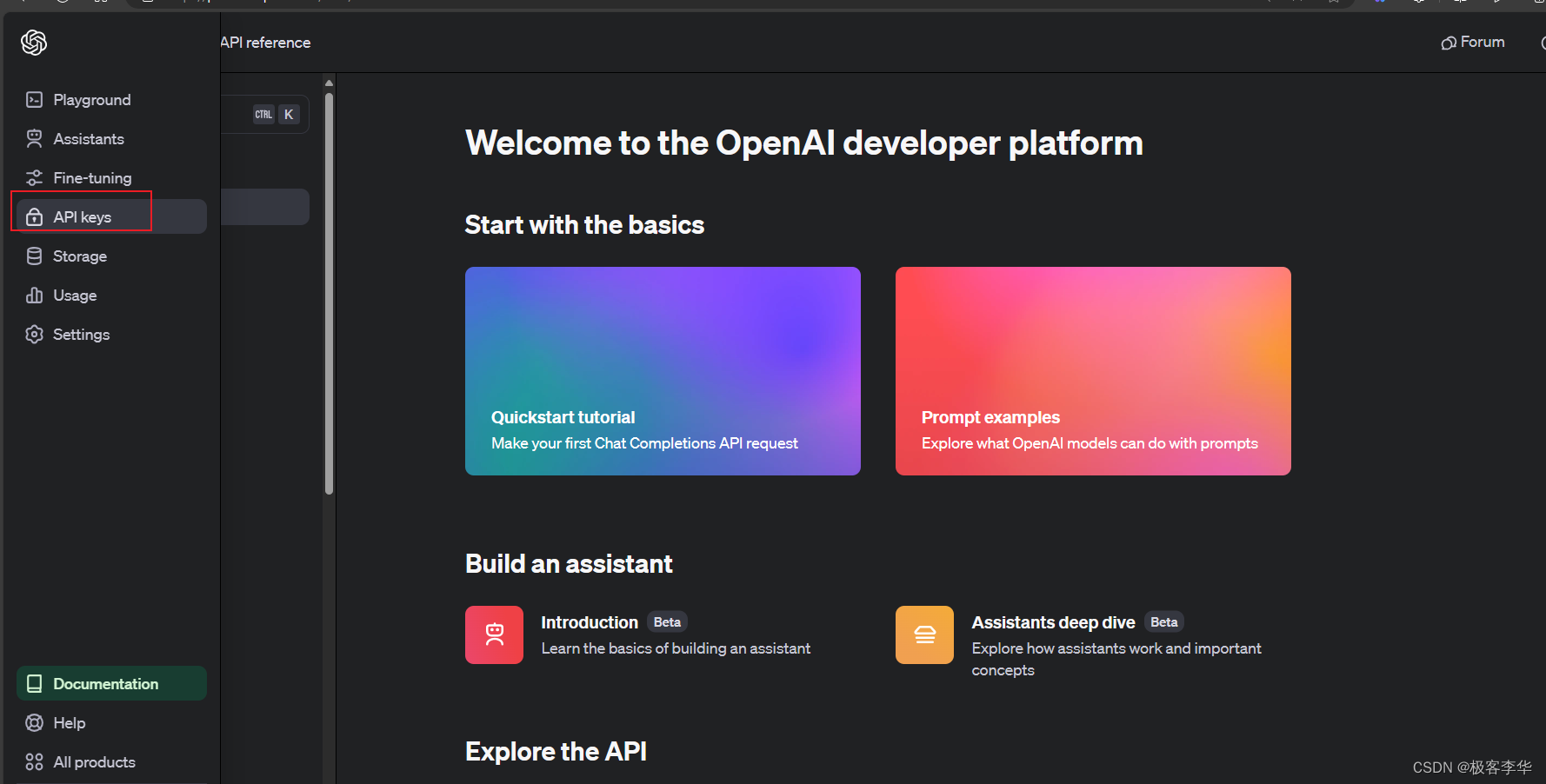Click the Help lifebuoy icon
Image resolution: width=1546 pixels, height=784 pixels.
(x=34, y=723)
